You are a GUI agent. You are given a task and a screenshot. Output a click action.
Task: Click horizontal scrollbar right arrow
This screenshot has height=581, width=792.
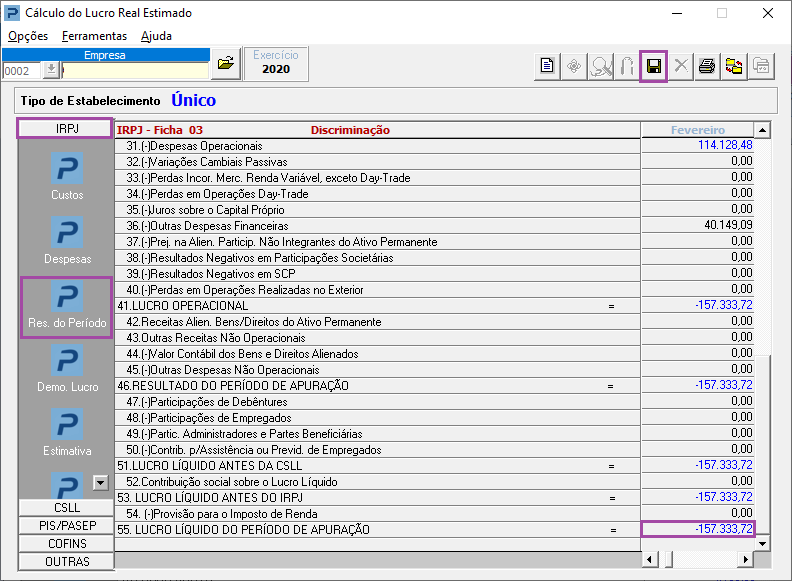click(745, 559)
